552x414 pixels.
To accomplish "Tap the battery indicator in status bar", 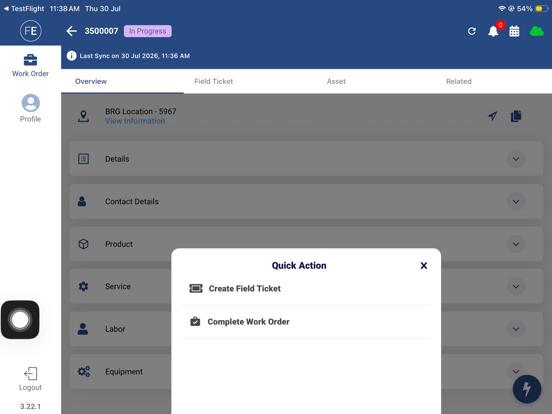I will coord(542,8).
